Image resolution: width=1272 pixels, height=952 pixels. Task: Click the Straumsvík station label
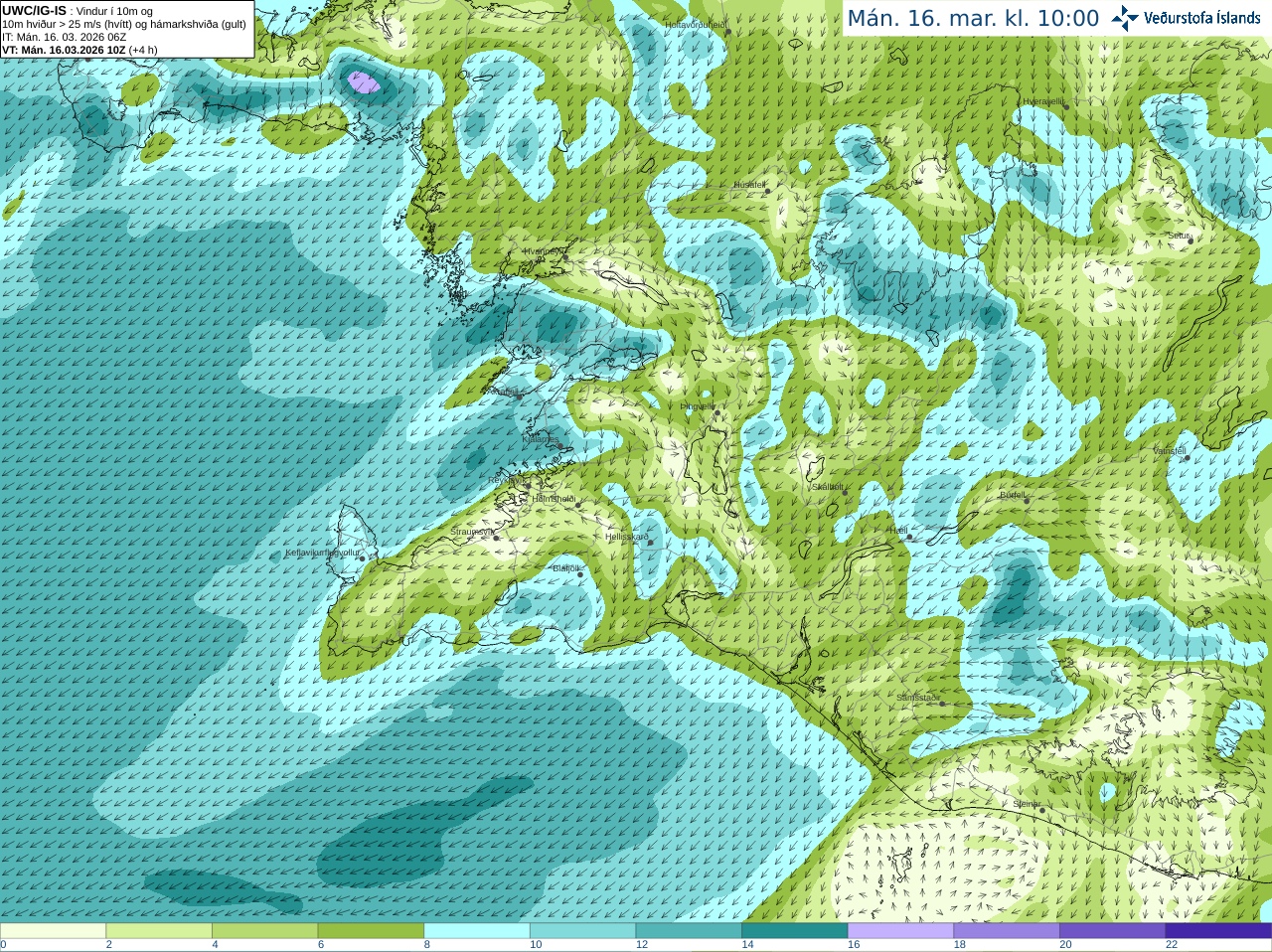tap(472, 532)
